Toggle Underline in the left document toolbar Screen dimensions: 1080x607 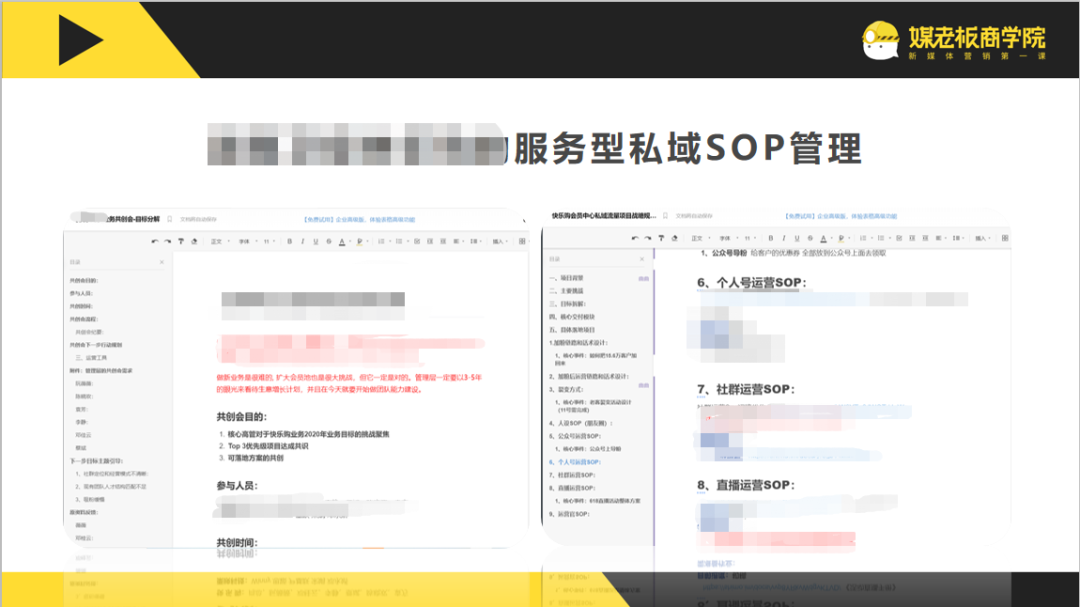pyautogui.click(x=315, y=241)
